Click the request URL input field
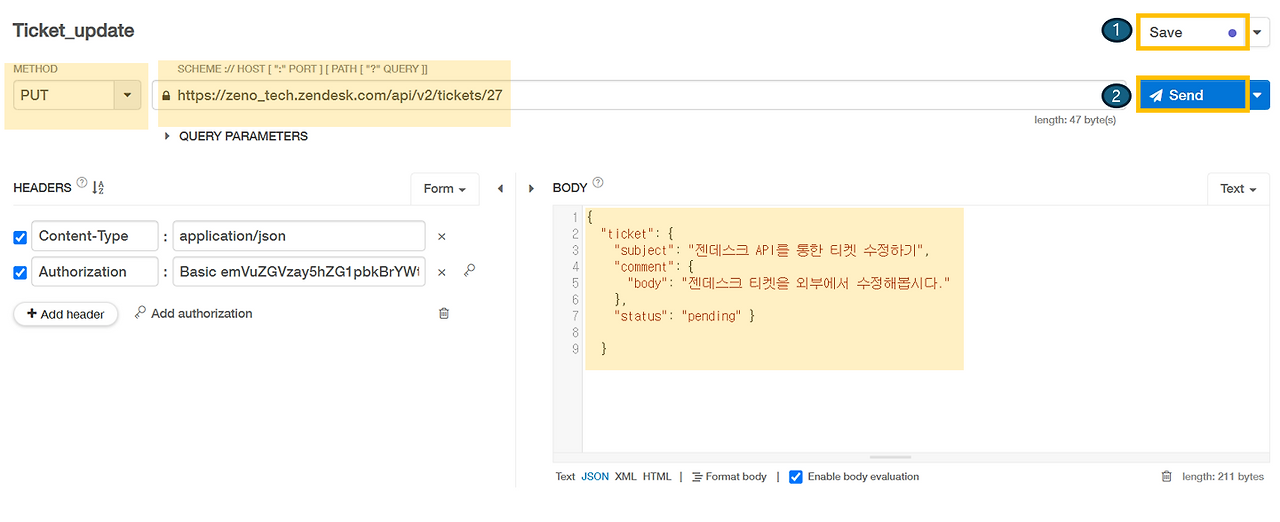1280x522 pixels. click(x=640, y=96)
